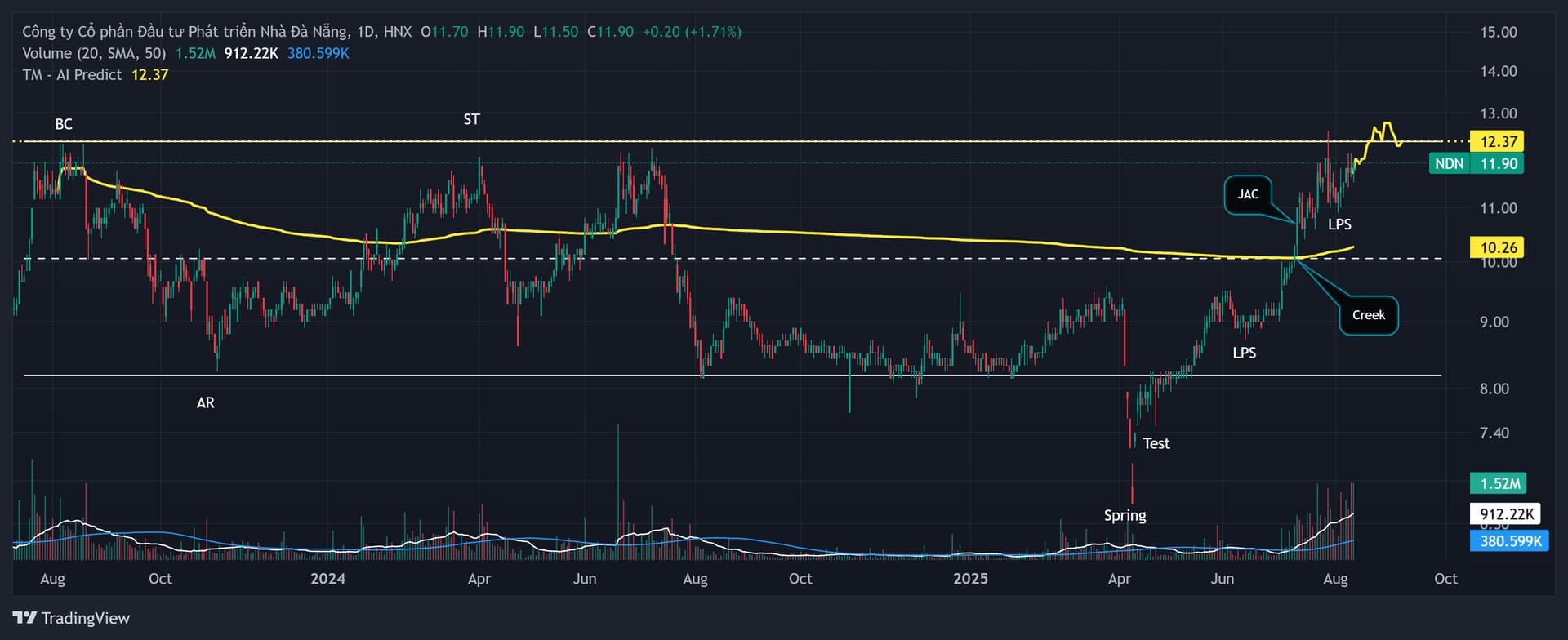The image size is (1568, 640).
Task: Click the blue 380.599K volume label
Action: coord(1509,540)
